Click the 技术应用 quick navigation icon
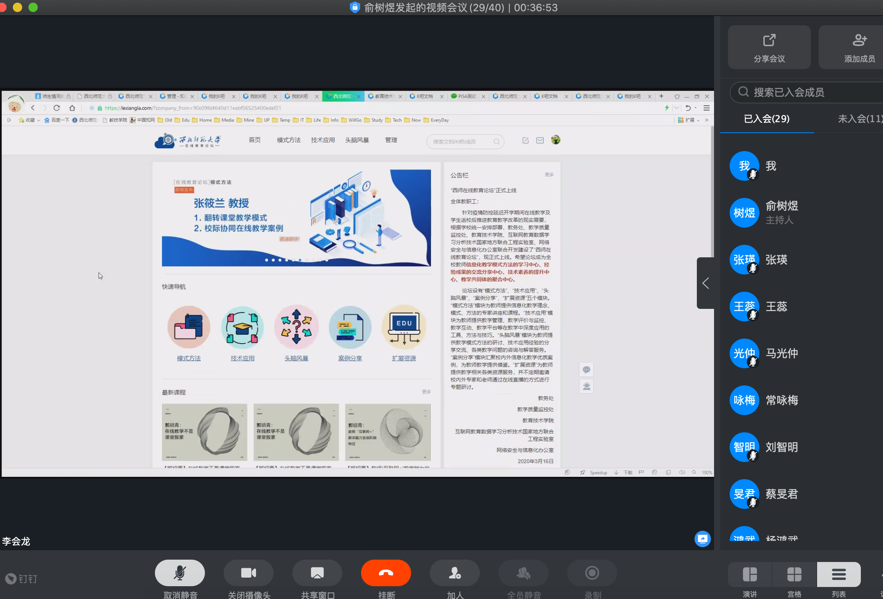 [242, 327]
